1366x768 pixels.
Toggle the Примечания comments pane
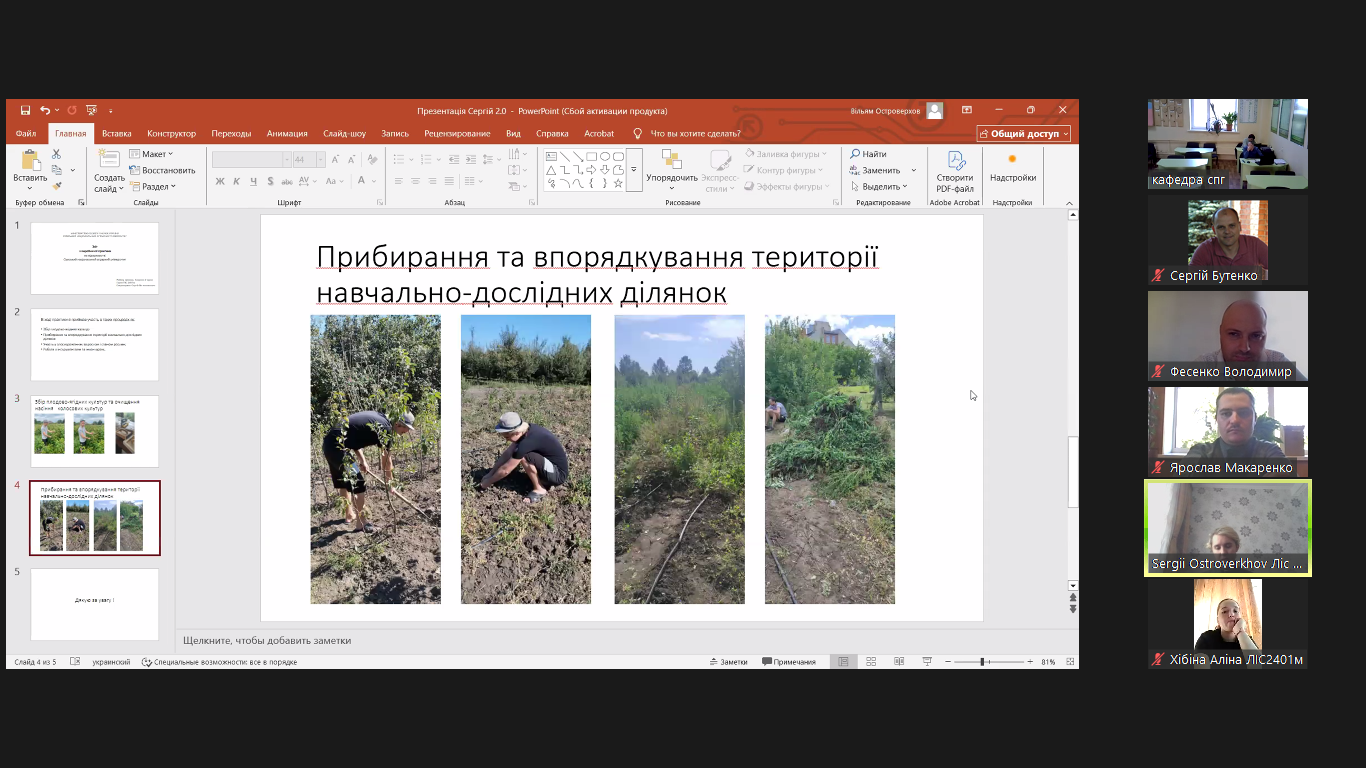tap(789, 662)
